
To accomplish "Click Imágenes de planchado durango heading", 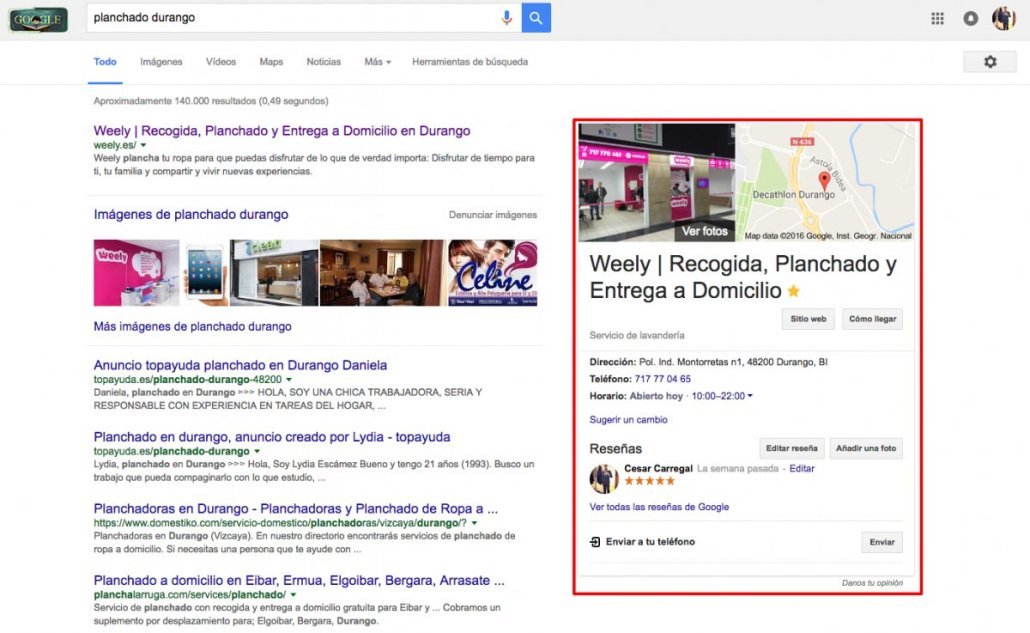I will (x=190, y=214).
